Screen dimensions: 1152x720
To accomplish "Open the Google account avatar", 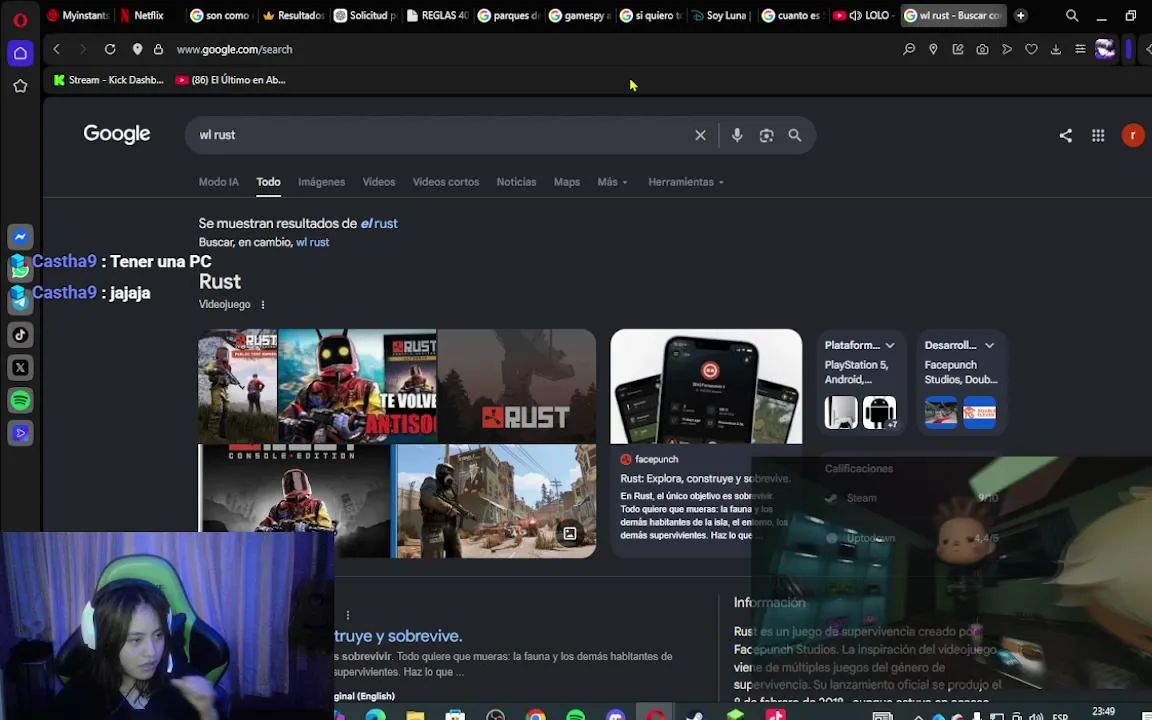I will coord(1133,135).
